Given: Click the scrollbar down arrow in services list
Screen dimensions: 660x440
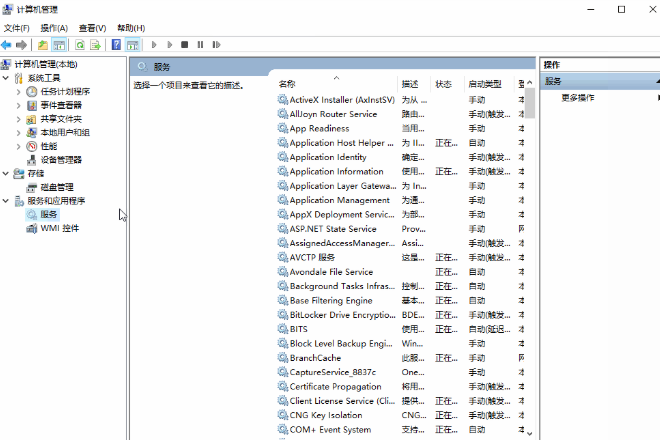Looking at the screenshot, I should [530, 433].
